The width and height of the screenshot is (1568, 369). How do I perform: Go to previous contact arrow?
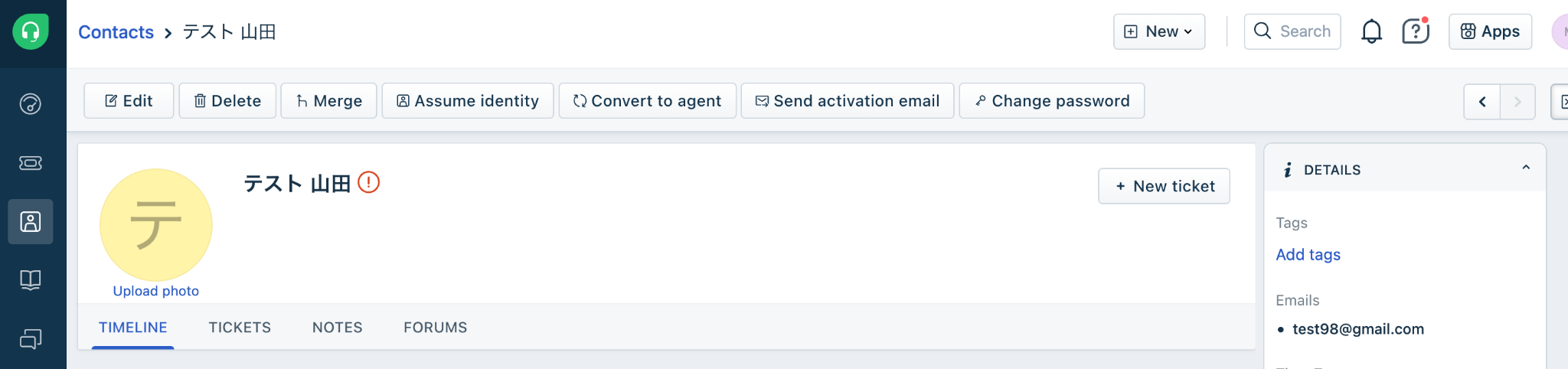click(x=1482, y=101)
